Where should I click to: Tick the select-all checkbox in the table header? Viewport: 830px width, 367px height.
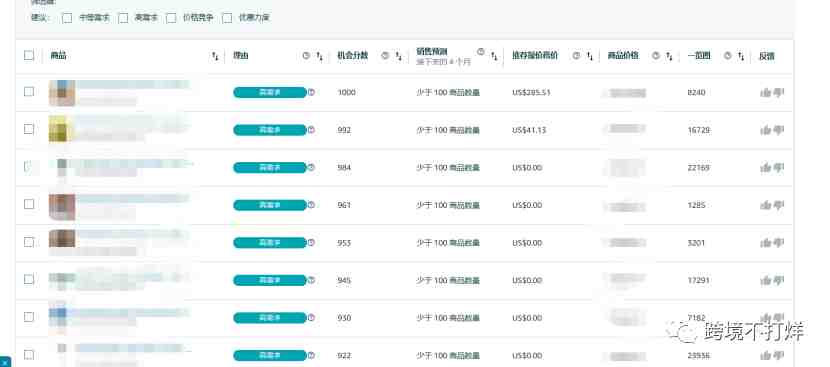(x=29, y=55)
